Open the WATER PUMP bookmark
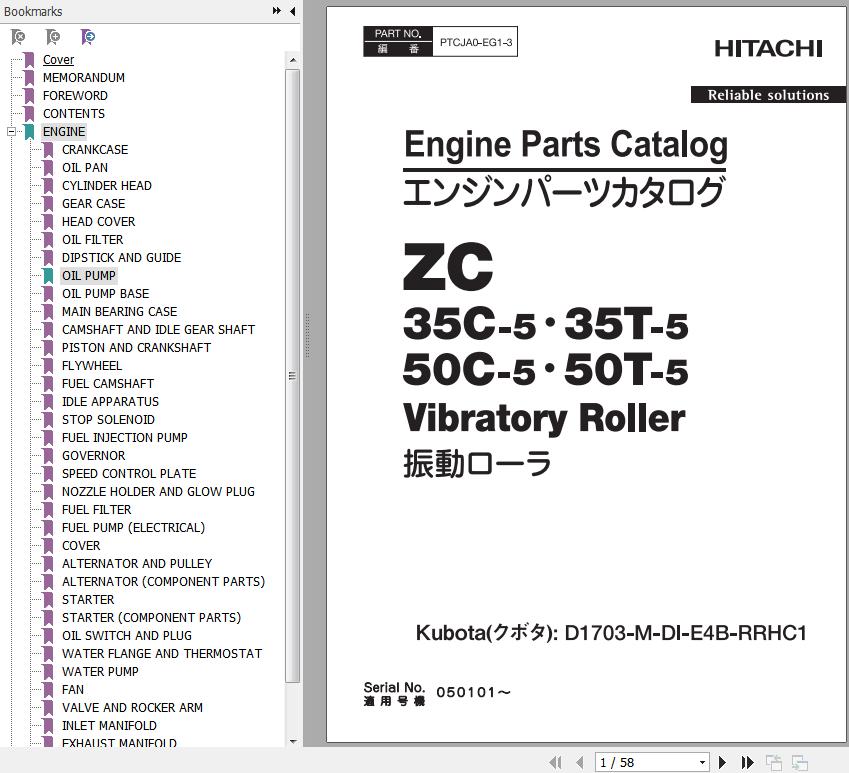The width and height of the screenshot is (849, 773). [x=100, y=671]
